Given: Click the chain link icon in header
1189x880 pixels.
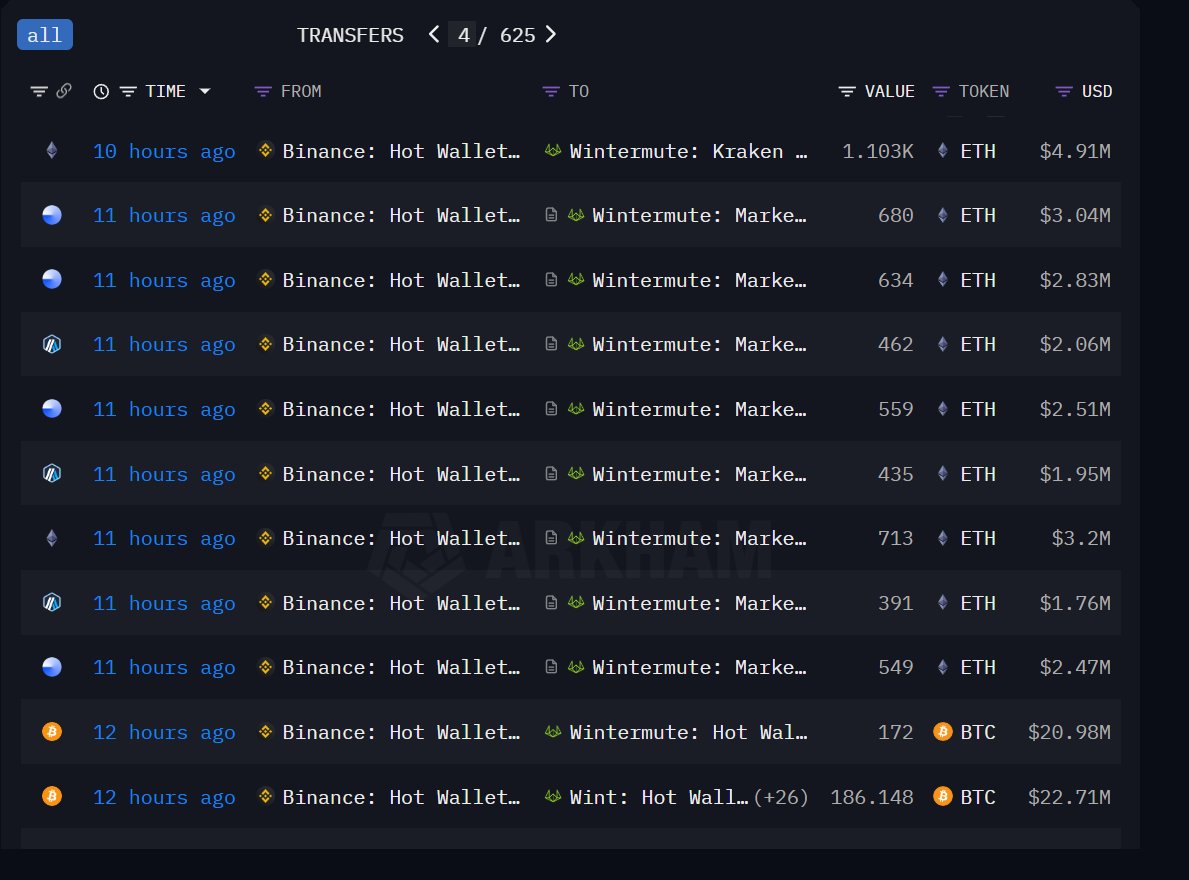Looking at the screenshot, I should tap(64, 91).
